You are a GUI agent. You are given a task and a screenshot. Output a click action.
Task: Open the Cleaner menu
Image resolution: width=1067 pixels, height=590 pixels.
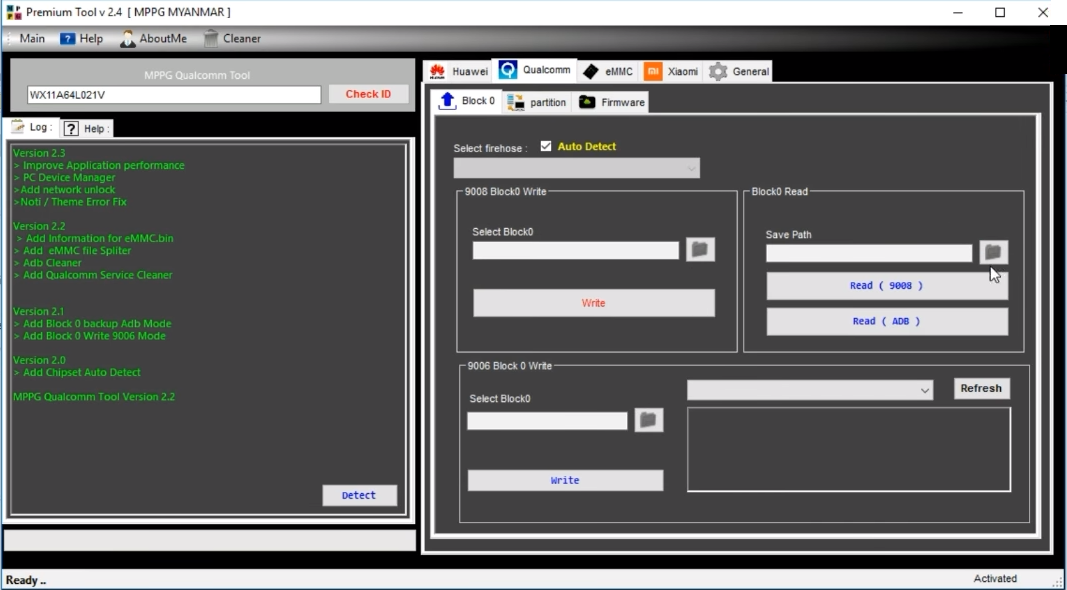click(232, 39)
